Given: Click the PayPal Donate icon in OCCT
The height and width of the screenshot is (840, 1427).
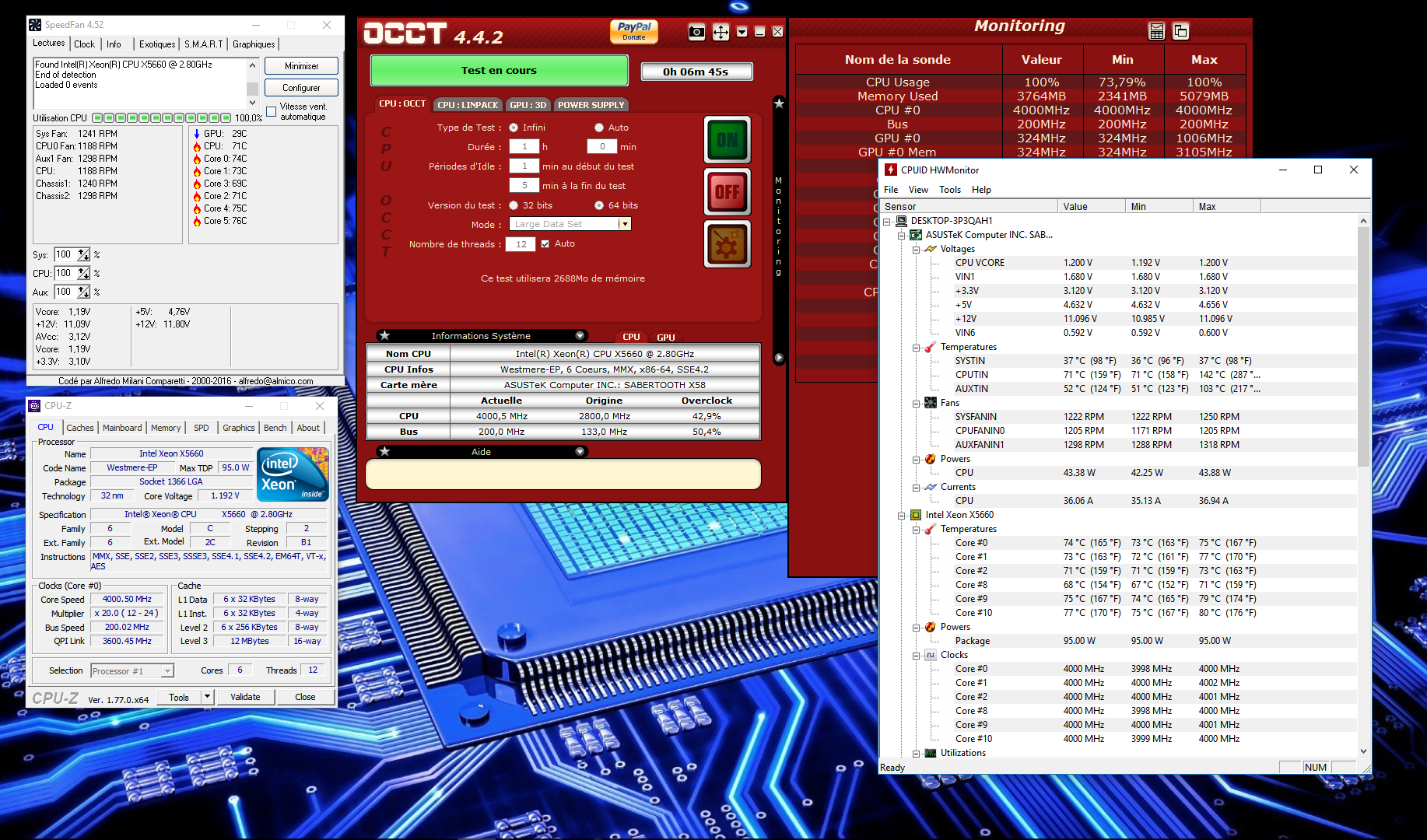Looking at the screenshot, I should [634, 31].
